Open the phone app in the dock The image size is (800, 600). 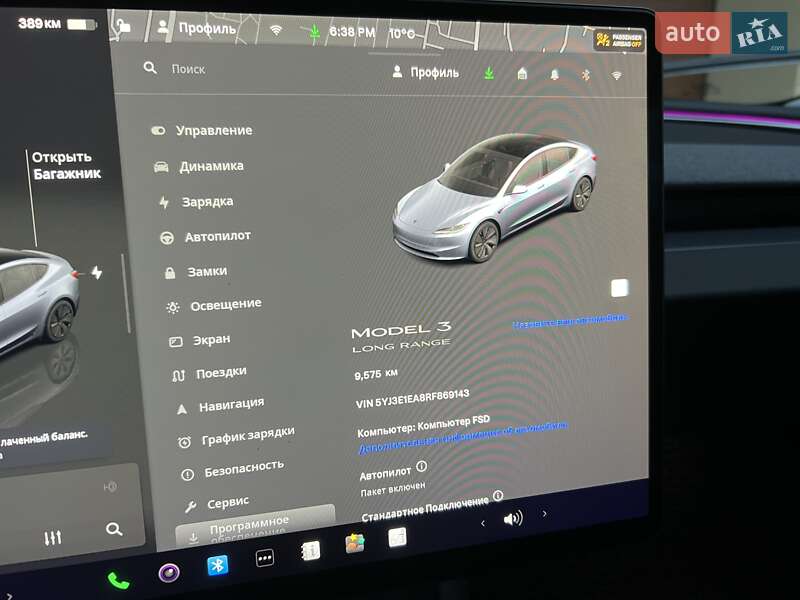point(118,580)
